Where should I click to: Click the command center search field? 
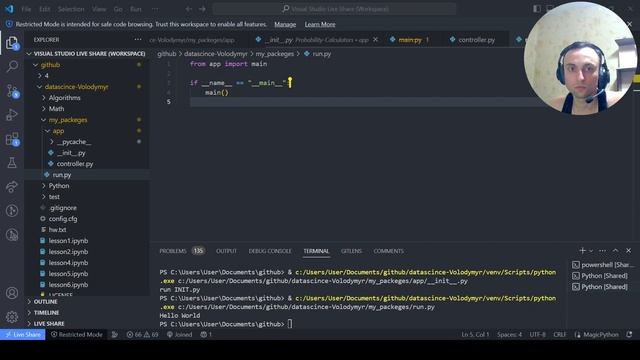tap(334, 9)
